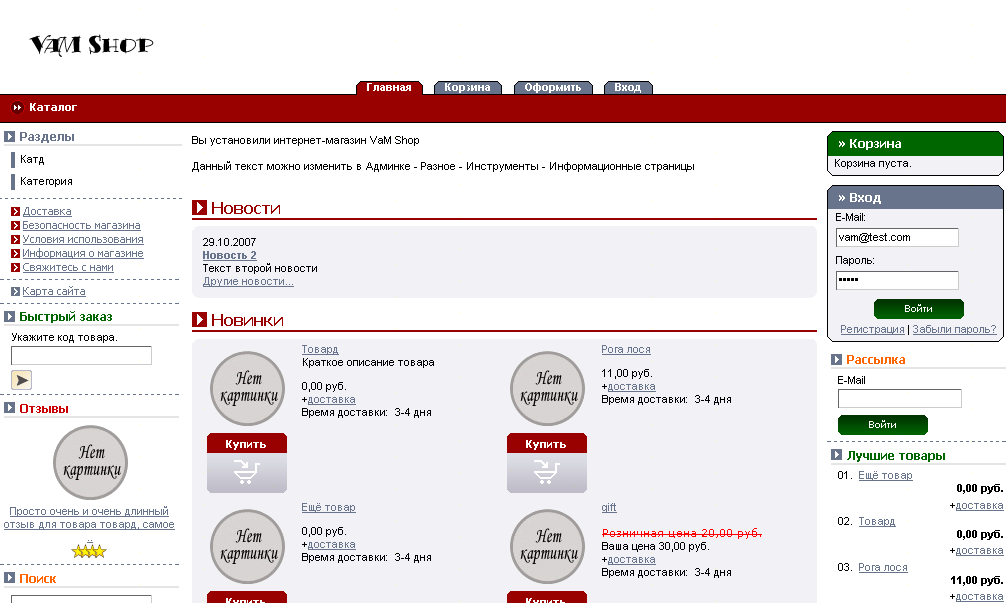Image resolution: width=1006 pixels, height=603 pixels.
Task: Open Условия использования link
Action: [x=83, y=240]
